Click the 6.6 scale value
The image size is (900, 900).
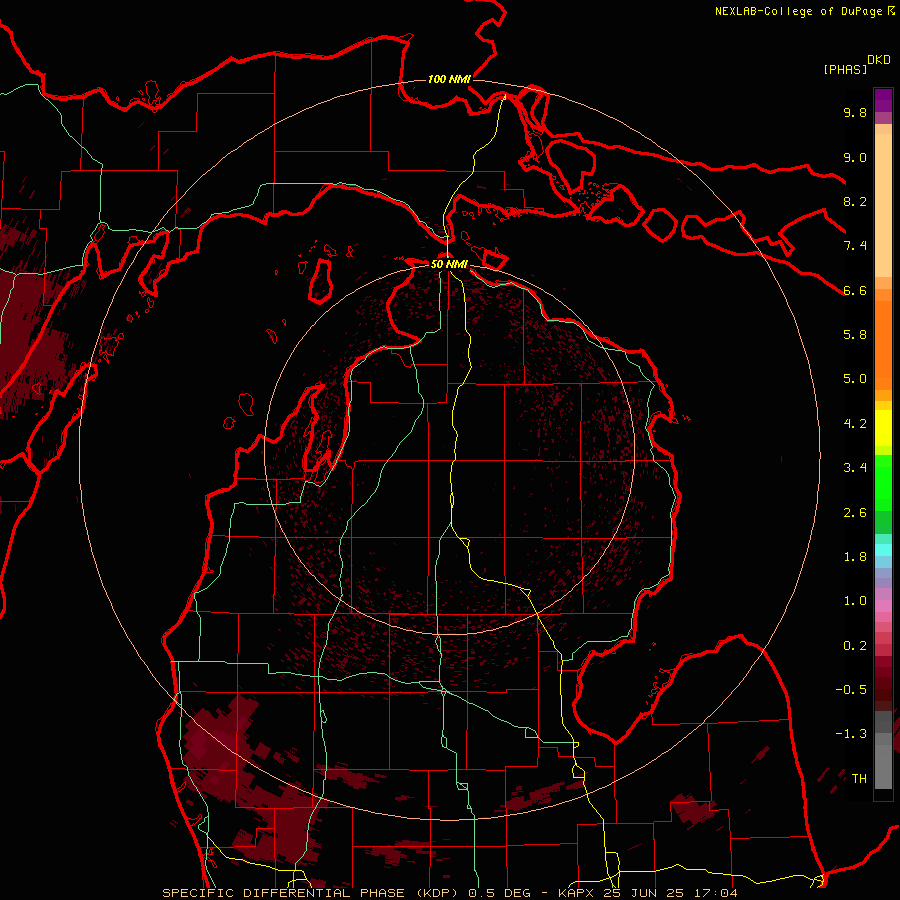tap(855, 290)
